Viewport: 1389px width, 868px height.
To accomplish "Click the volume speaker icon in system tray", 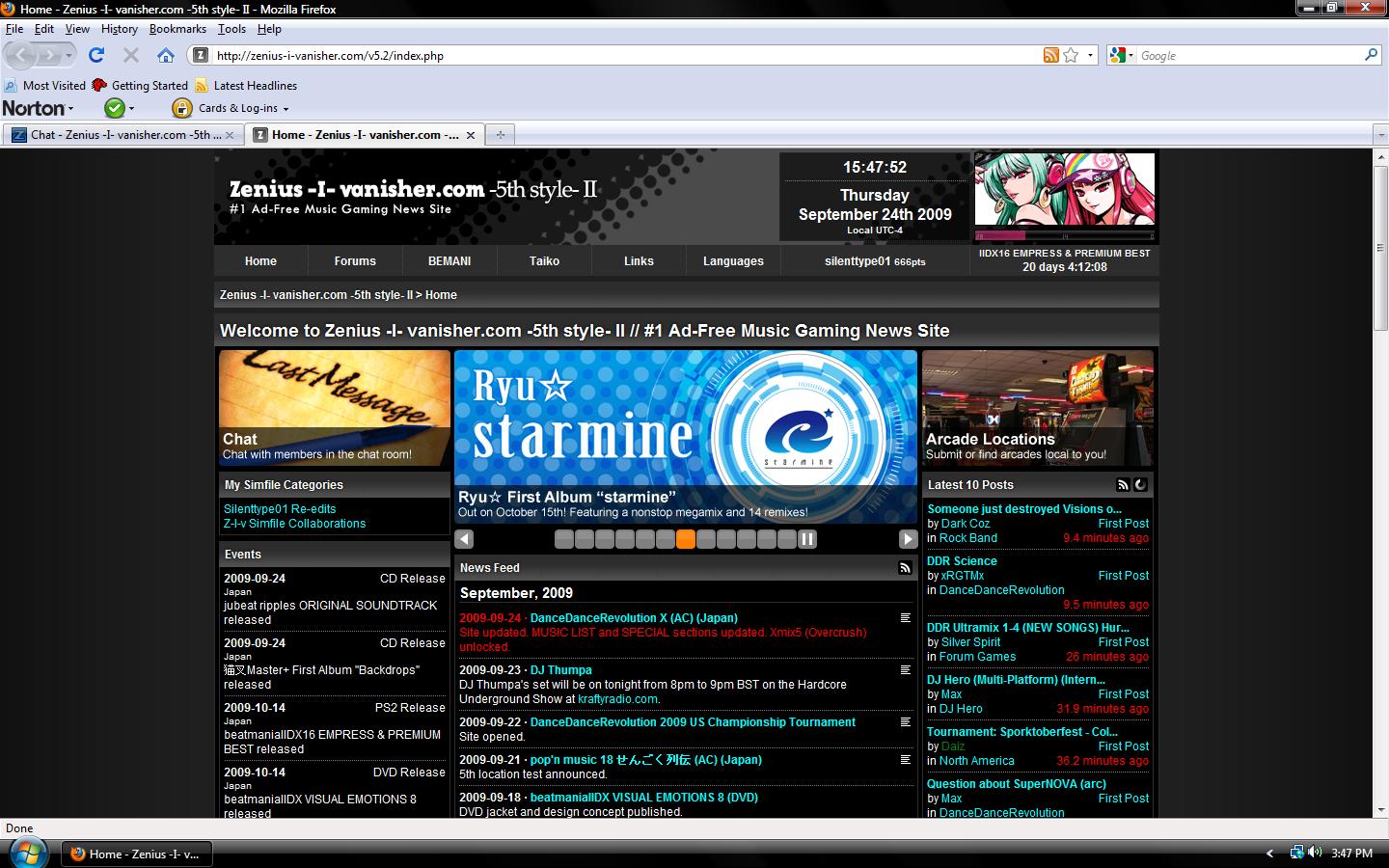I will coord(1316,853).
